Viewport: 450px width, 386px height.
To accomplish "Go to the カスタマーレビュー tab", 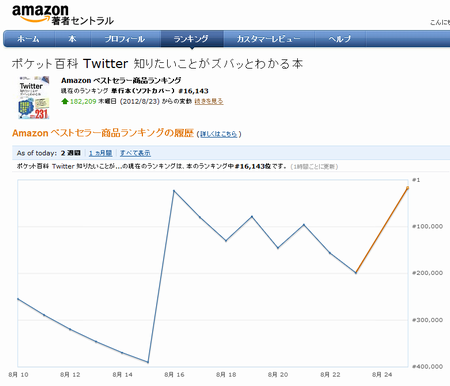I will pyautogui.click(x=269, y=39).
